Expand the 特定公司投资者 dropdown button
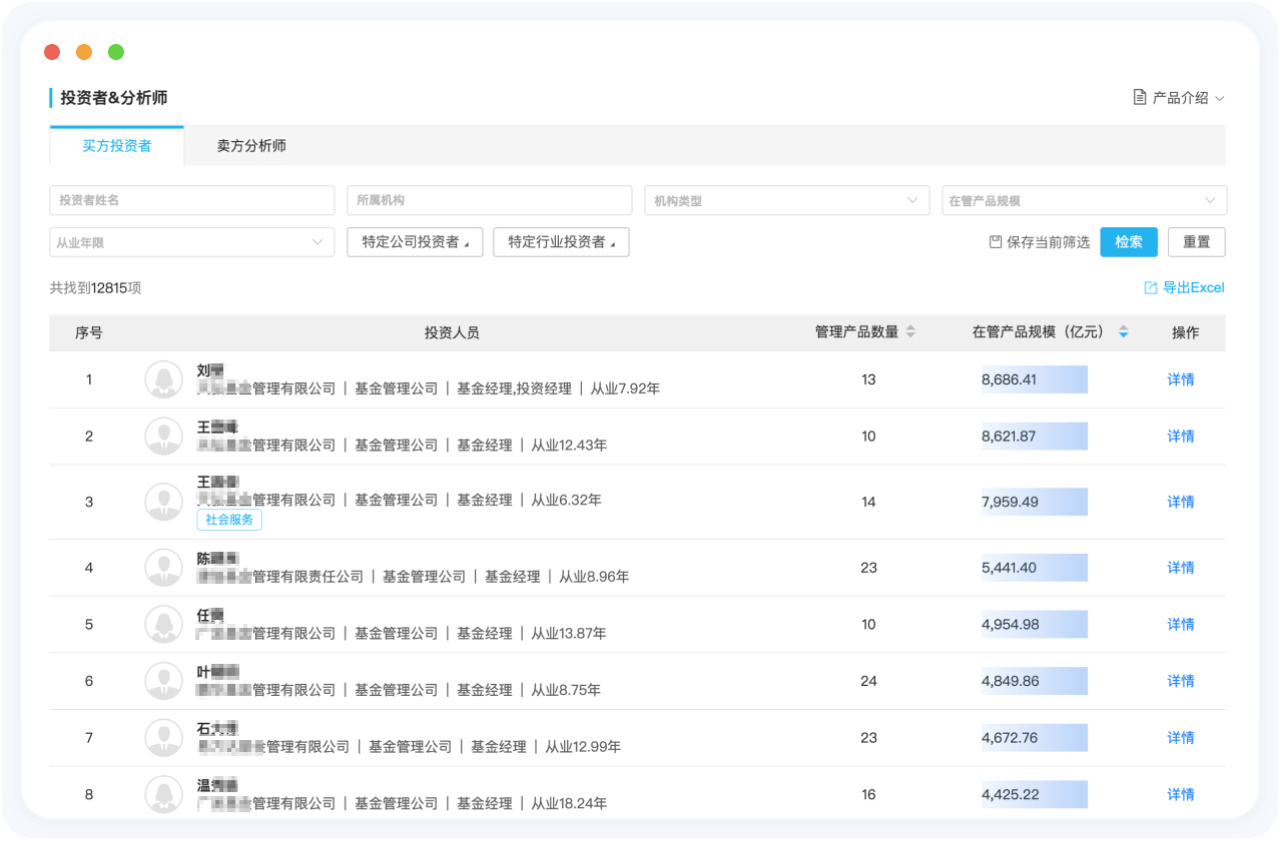This screenshot has width=1280, height=842. tap(415, 242)
